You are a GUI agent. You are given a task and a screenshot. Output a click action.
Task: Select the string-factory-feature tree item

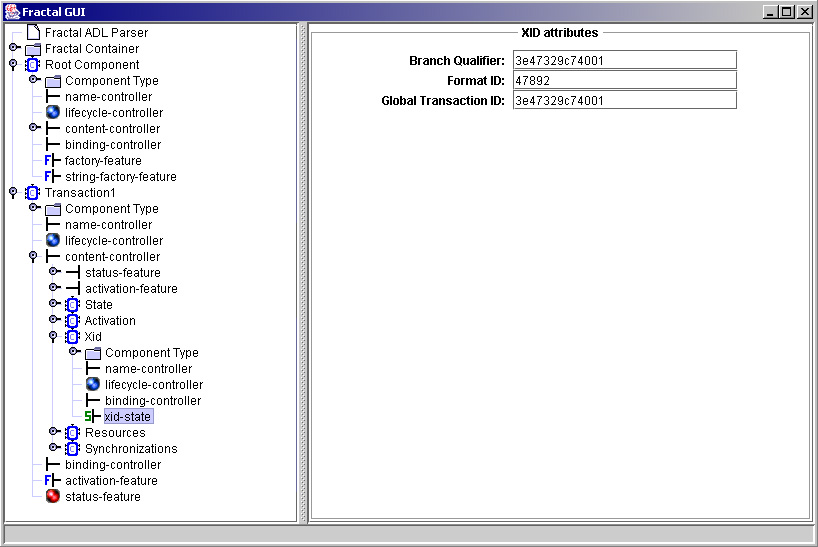pyautogui.click(x=120, y=177)
